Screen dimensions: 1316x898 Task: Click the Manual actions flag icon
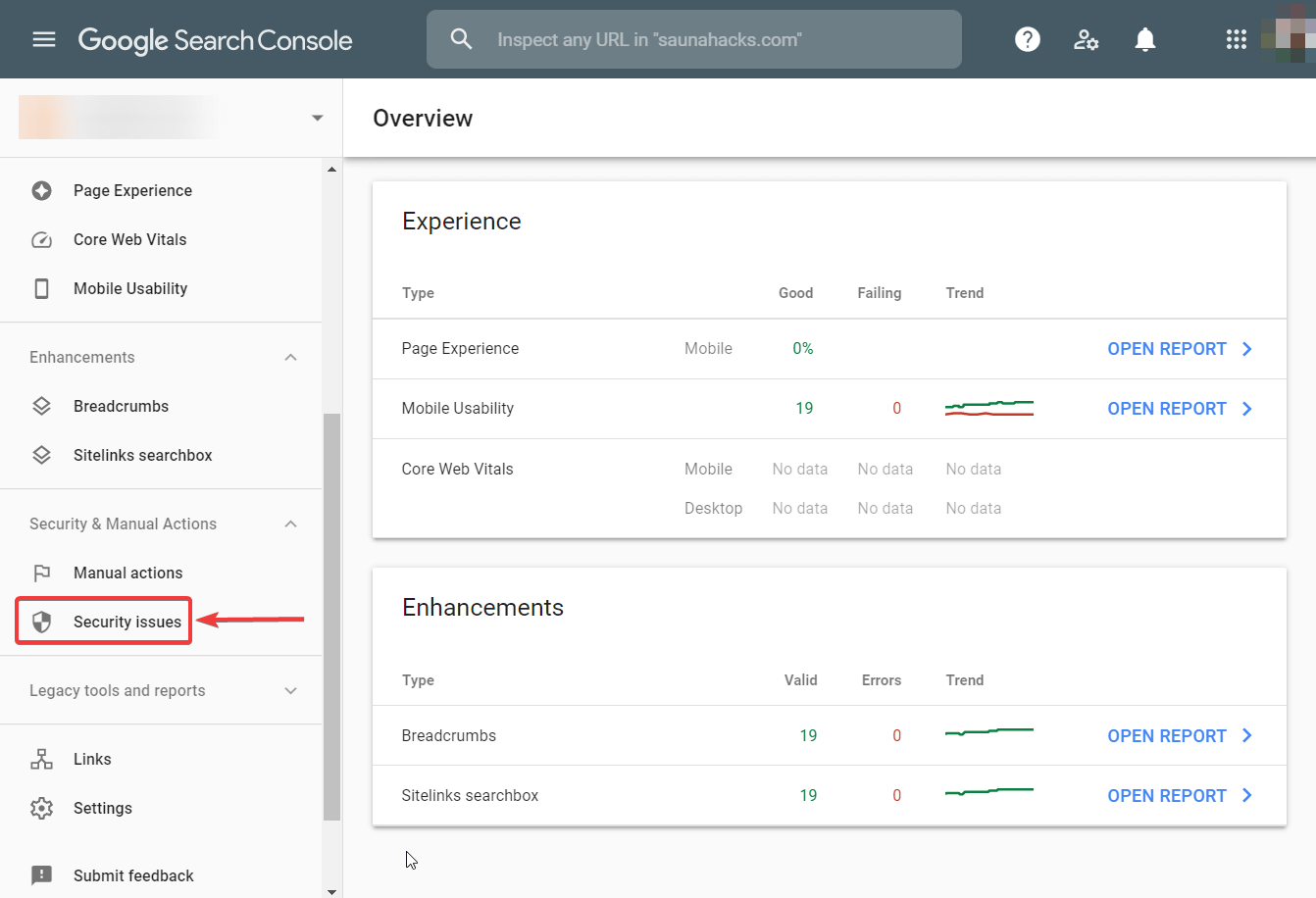41,573
